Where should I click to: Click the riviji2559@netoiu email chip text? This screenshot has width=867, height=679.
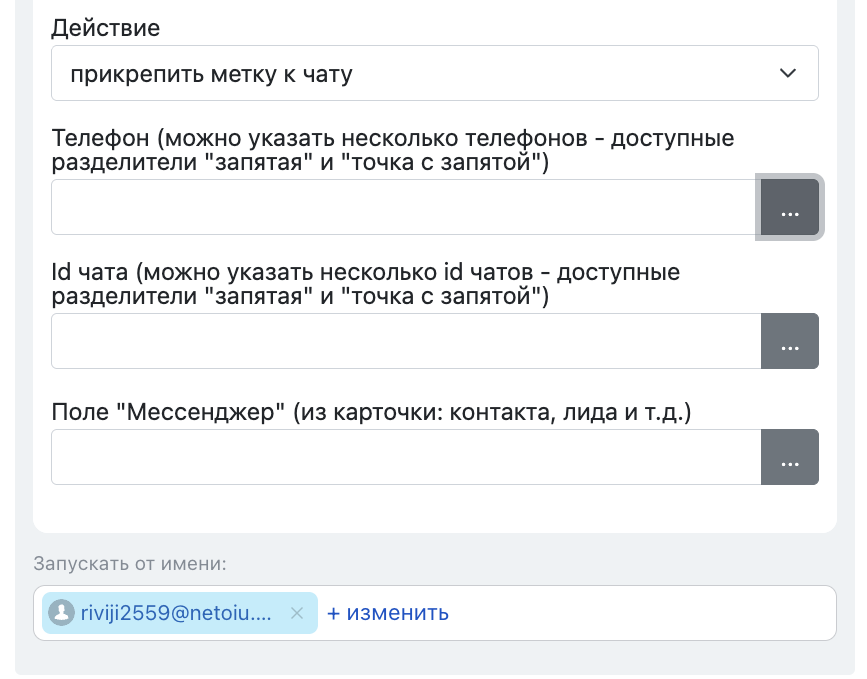[x=176, y=613]
